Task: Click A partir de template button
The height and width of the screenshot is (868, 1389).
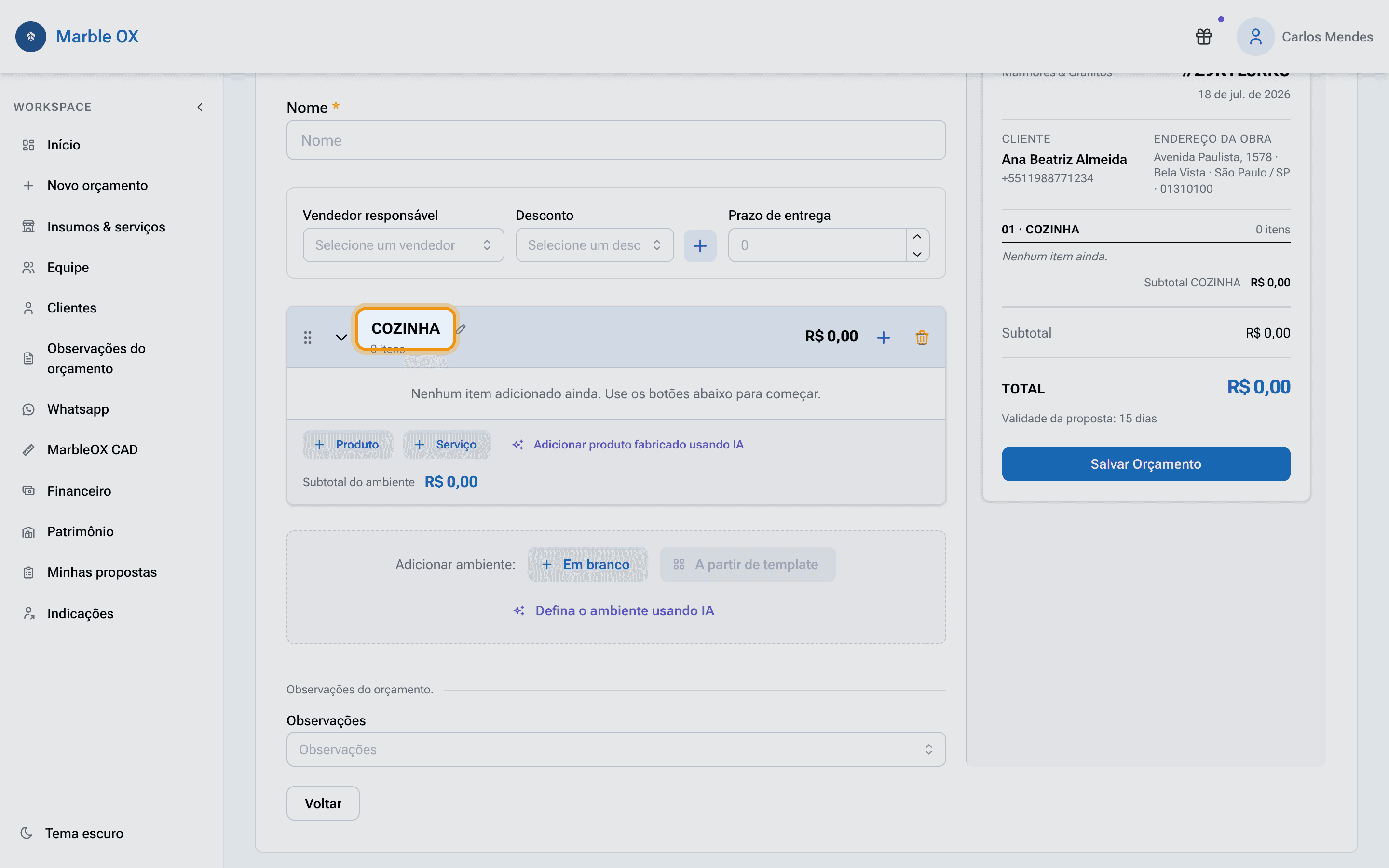Action: pyautogui.click(x=747, y=564)
